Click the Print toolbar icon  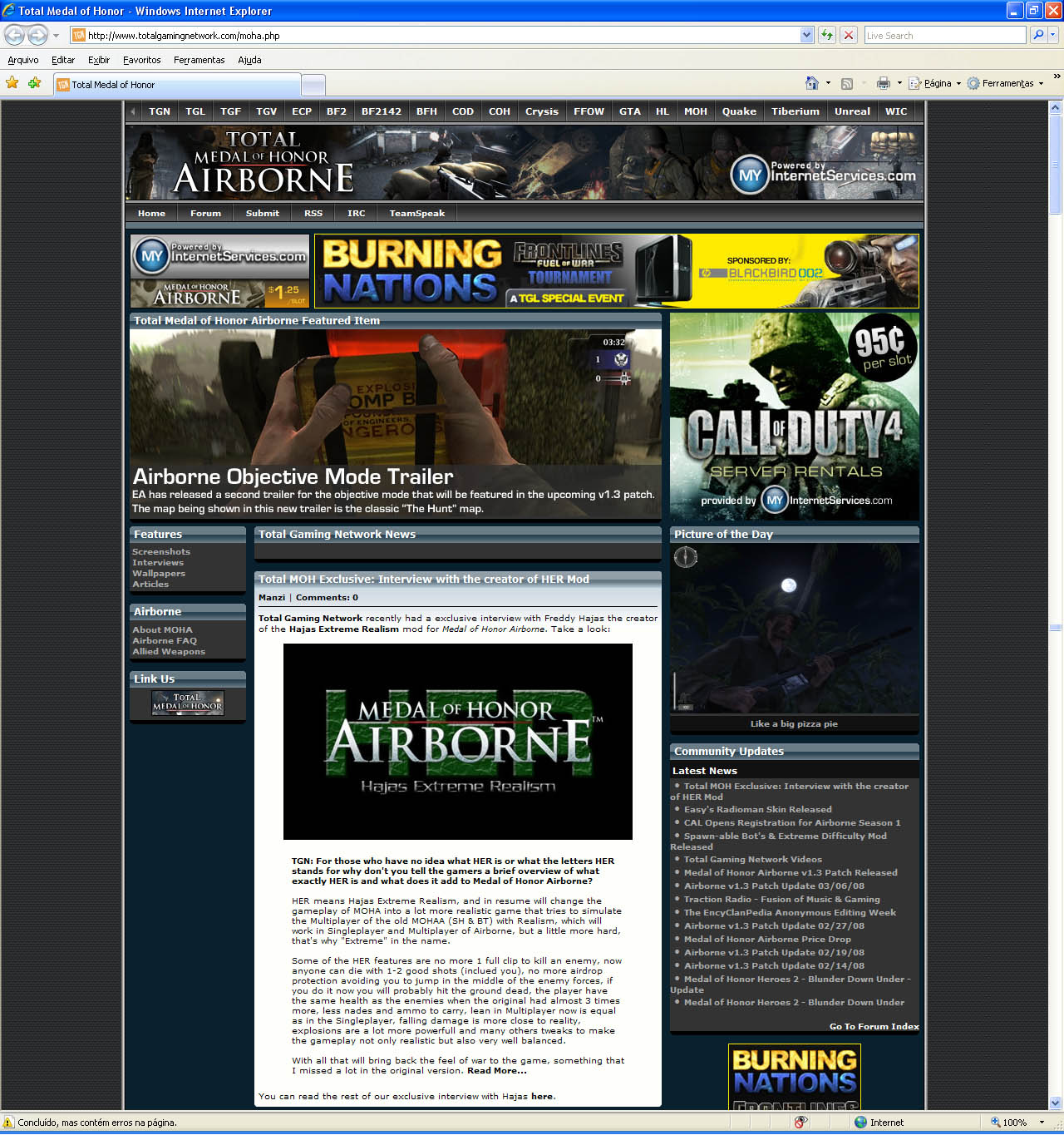point(883,83)
